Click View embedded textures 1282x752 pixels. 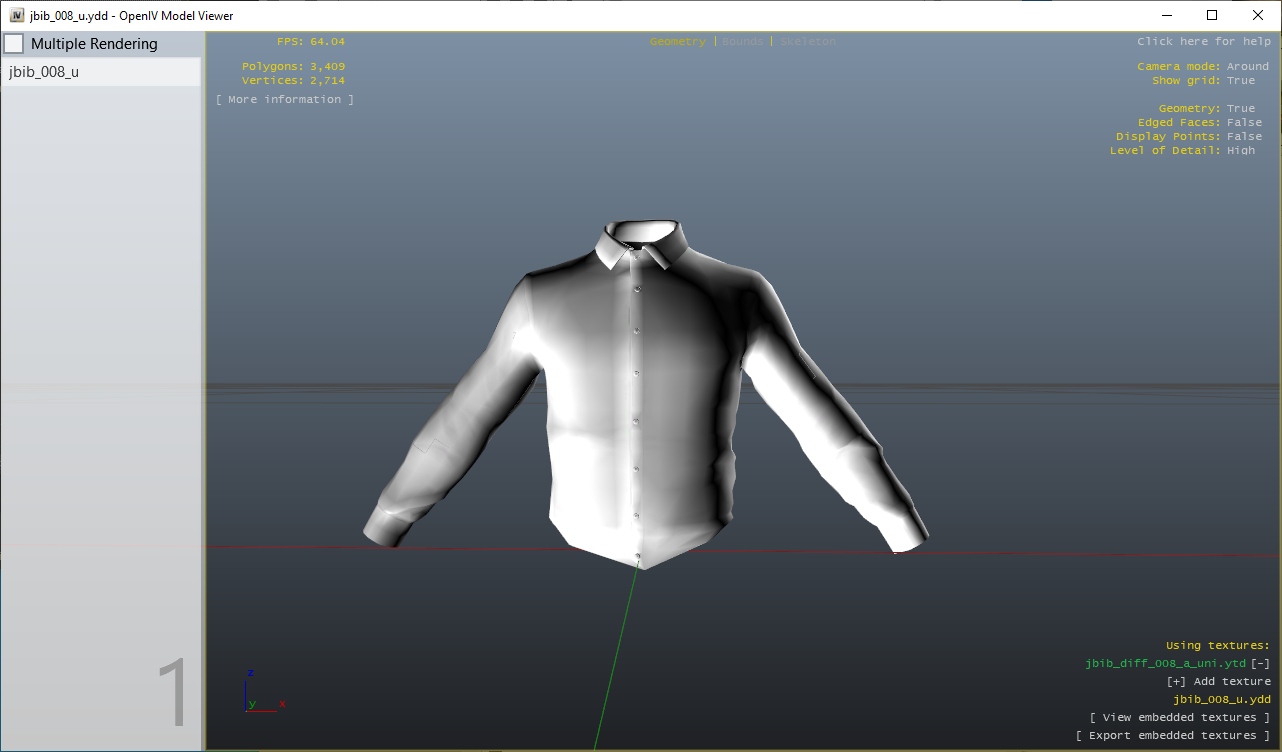tap(1180, 717)
